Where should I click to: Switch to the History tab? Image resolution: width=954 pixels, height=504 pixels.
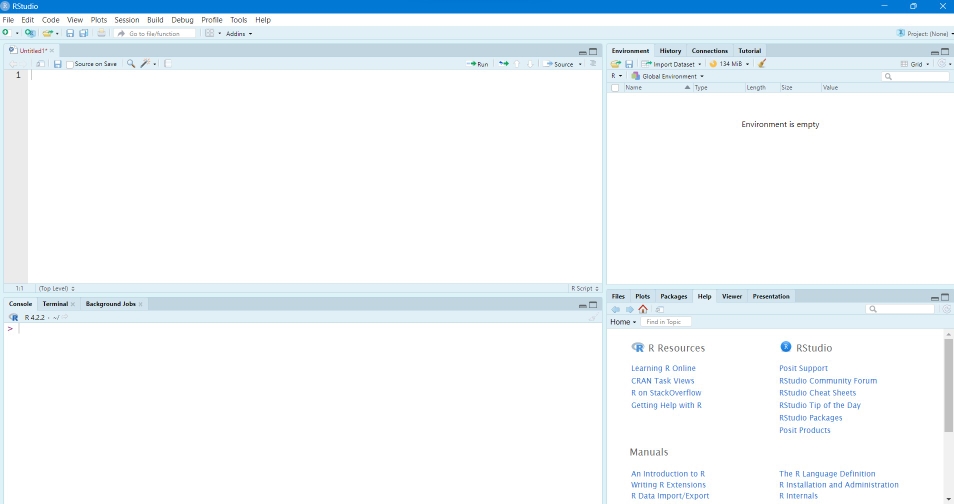(670, 51)
